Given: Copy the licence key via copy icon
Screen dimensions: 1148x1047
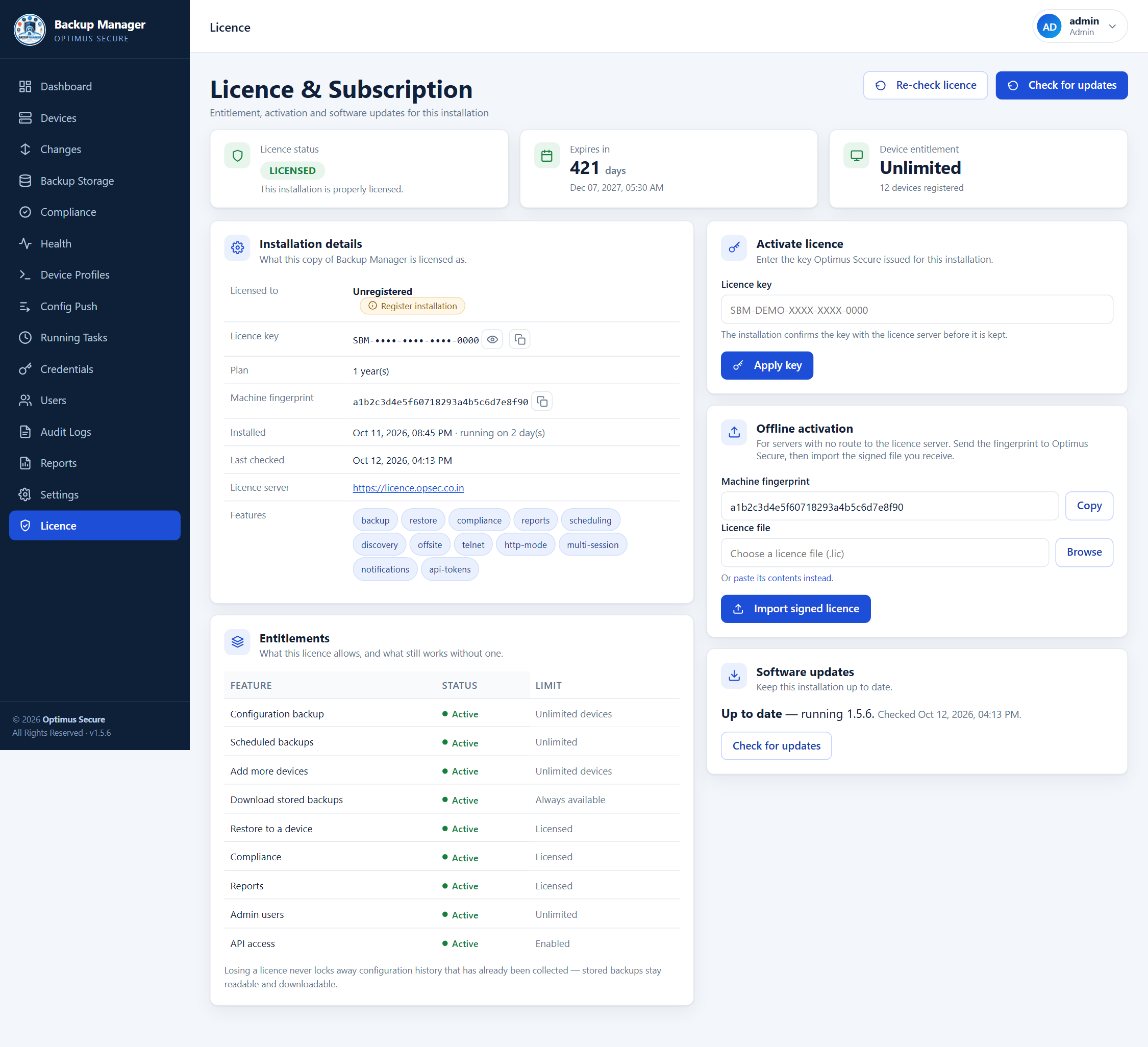Looking at the screenshot, I should point(520,339).
